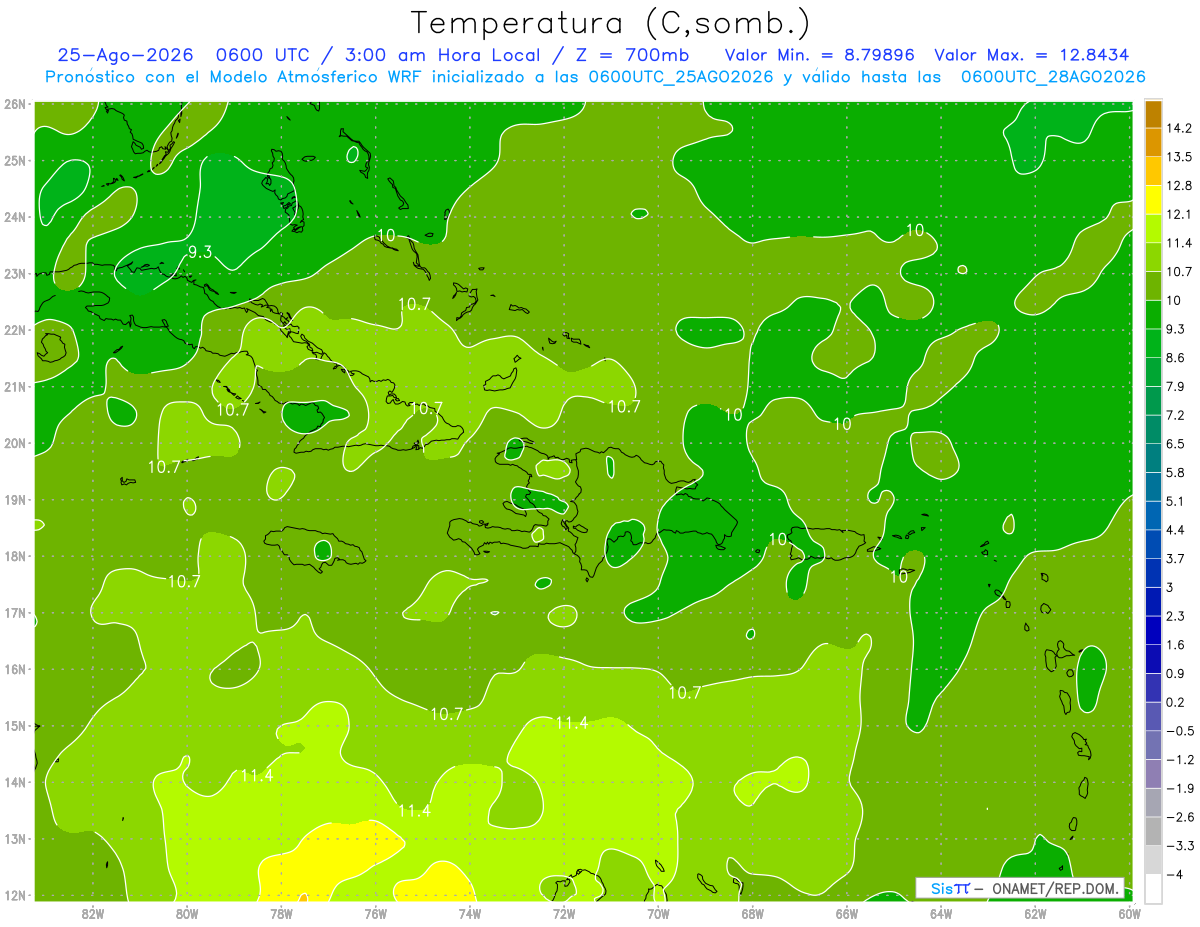
Task: Click the "22N" latitude axis label
Action: (x=15, y=330)
